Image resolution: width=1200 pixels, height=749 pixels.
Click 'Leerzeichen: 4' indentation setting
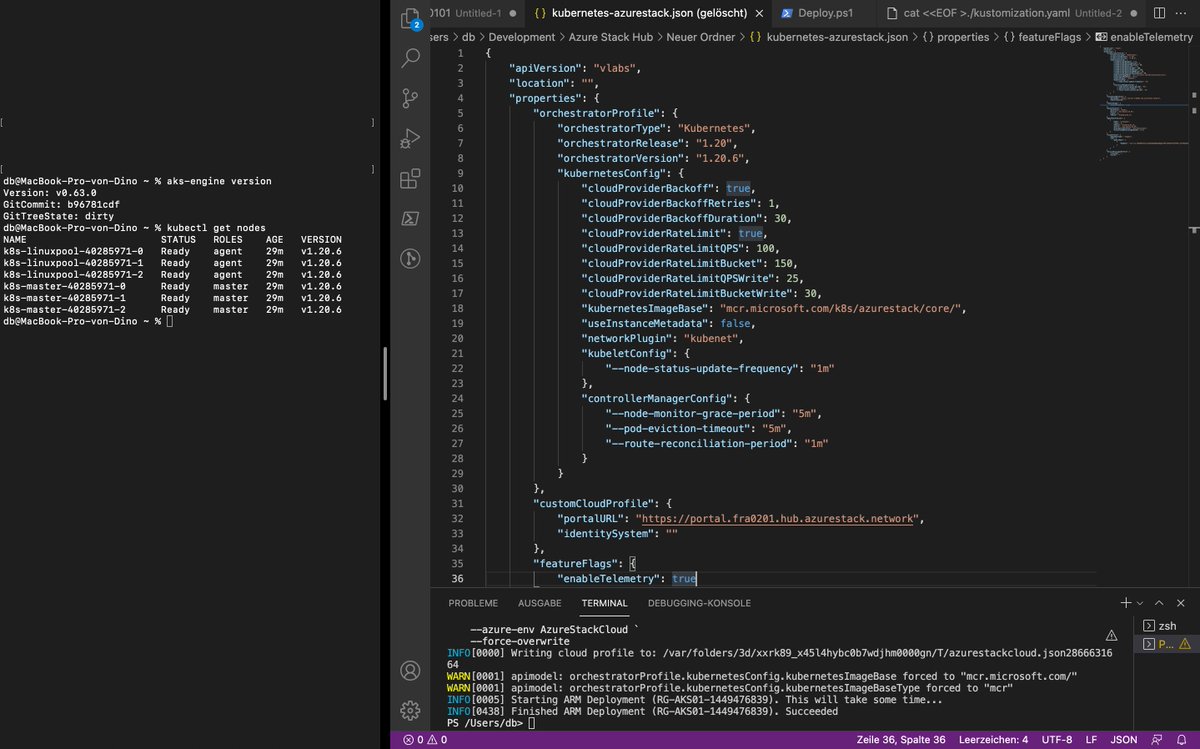pyautogui.click(x=993, y=740)
